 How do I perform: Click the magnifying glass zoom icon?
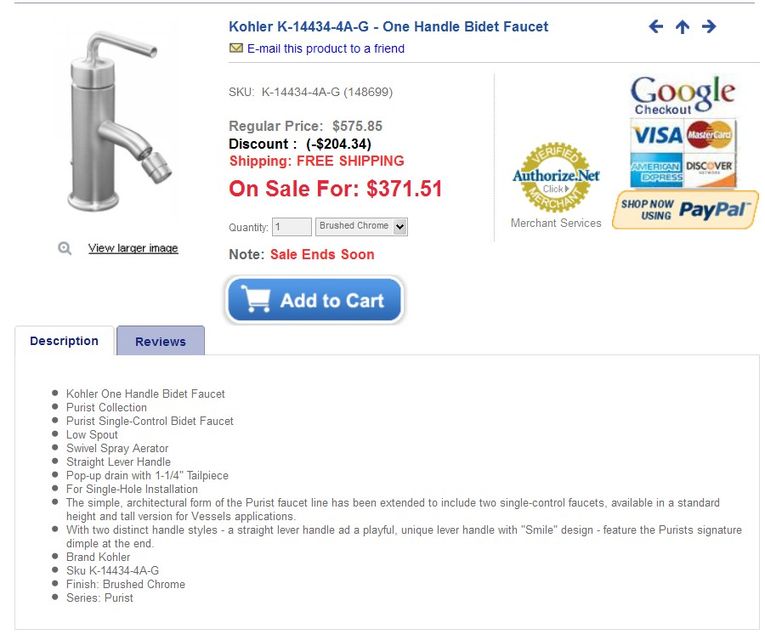65,248
